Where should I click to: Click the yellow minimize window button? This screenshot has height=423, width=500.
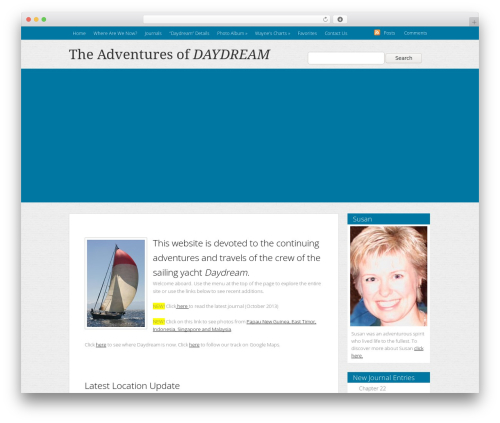click(36, 19)
